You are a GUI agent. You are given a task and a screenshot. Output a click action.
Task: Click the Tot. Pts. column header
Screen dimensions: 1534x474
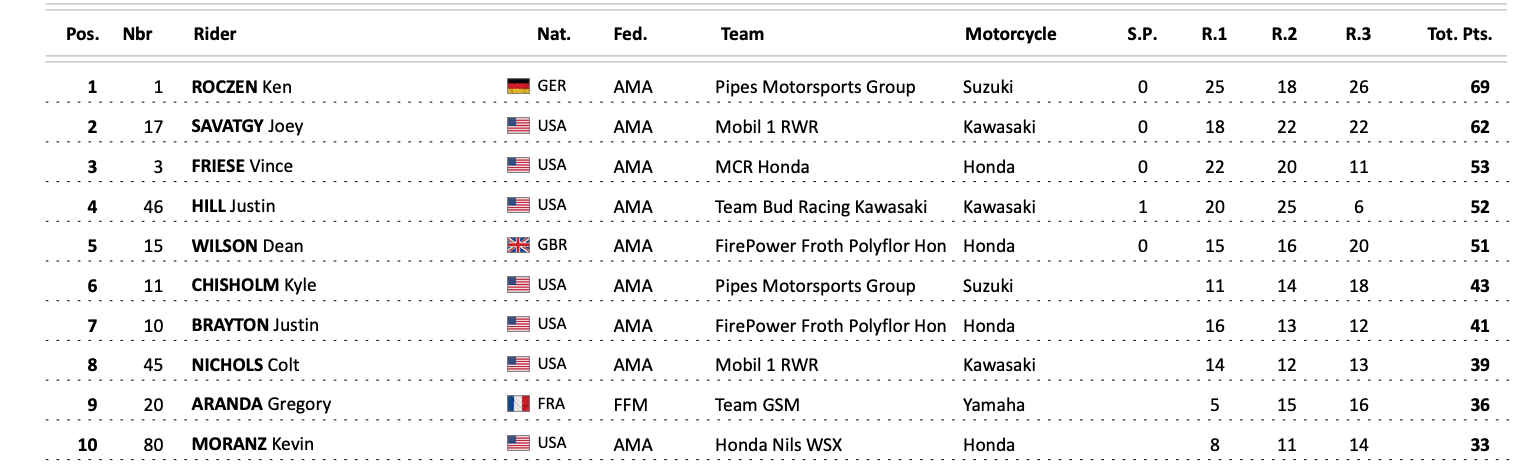tap(1459, 34)
